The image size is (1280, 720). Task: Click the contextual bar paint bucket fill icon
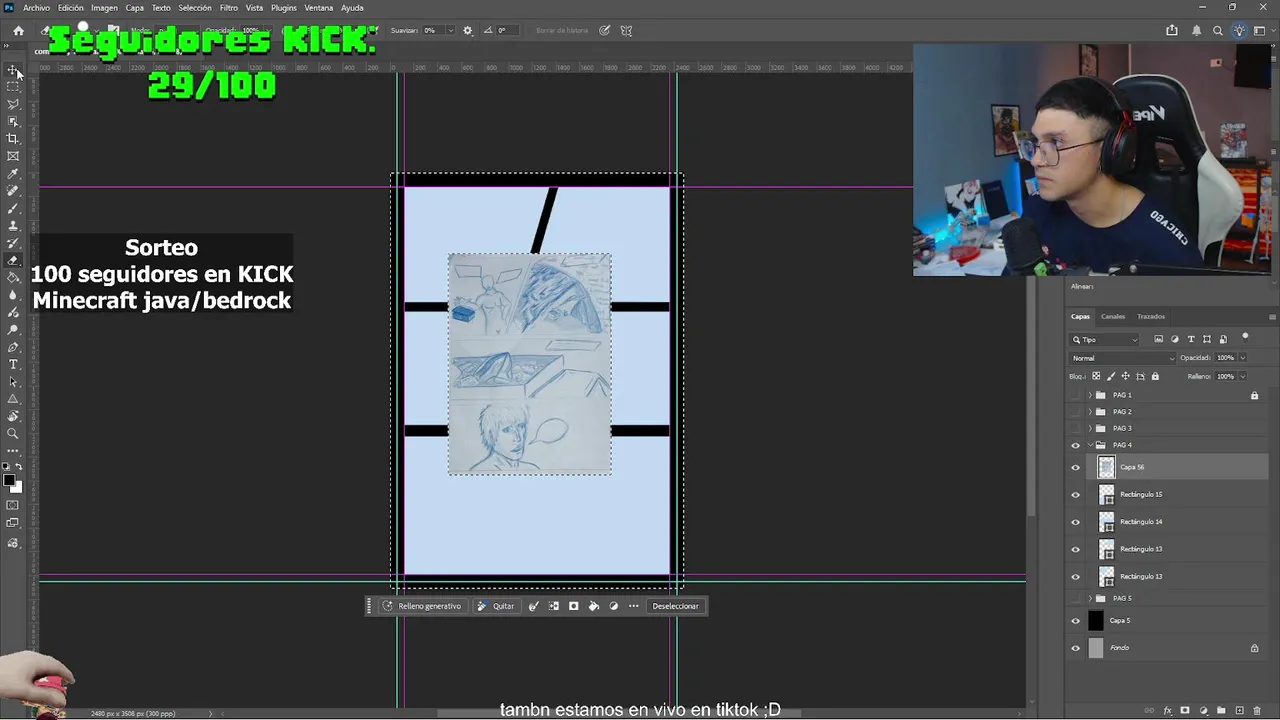[594, 606]
